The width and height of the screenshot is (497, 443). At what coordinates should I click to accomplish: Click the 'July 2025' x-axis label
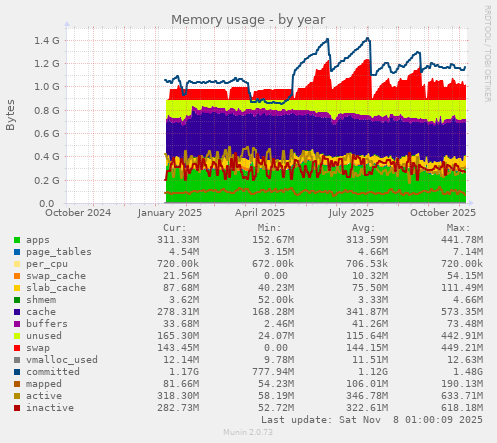pyautogui.click(x=351, y=213)
